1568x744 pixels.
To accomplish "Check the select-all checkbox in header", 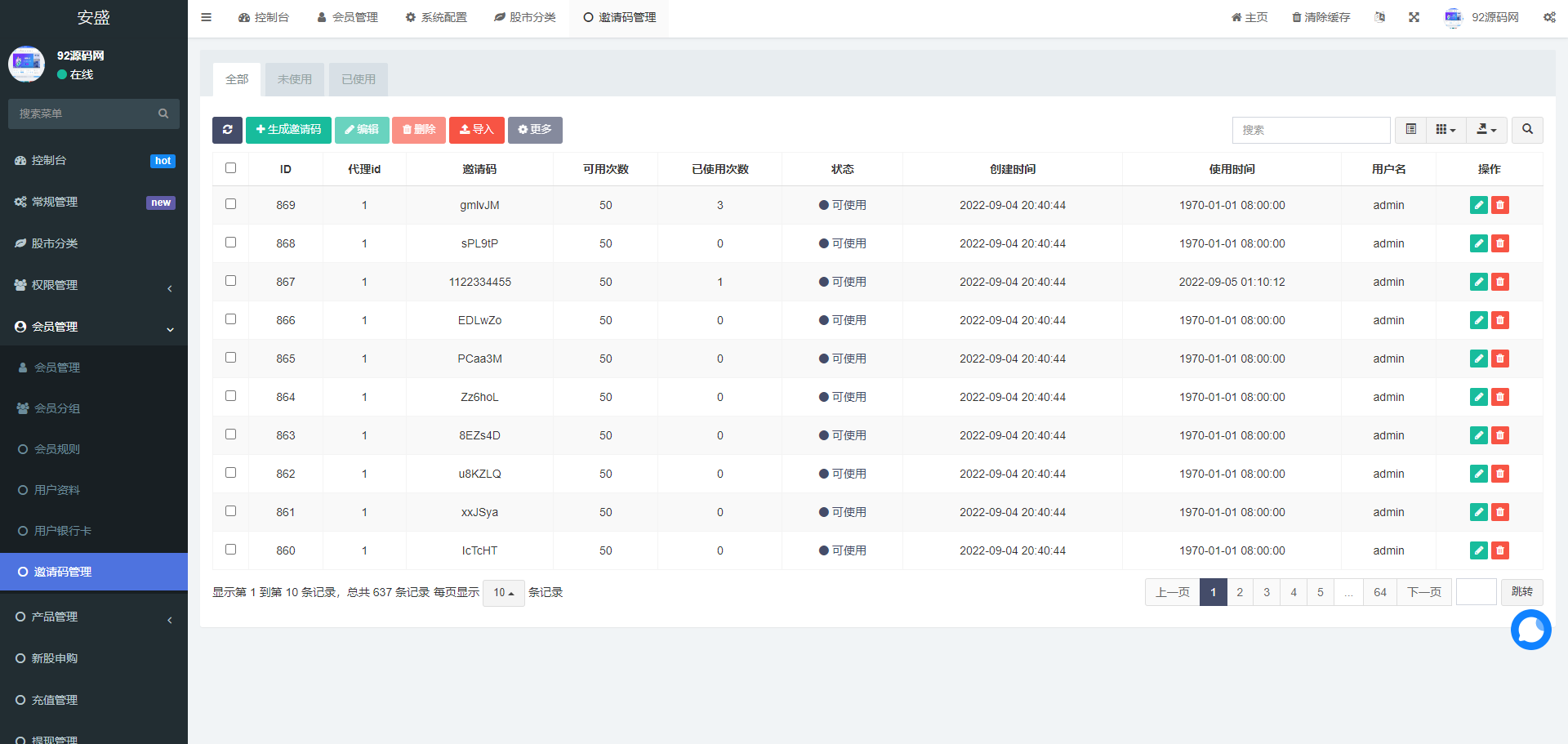I will pyautogui.click(x=230, y=168).
